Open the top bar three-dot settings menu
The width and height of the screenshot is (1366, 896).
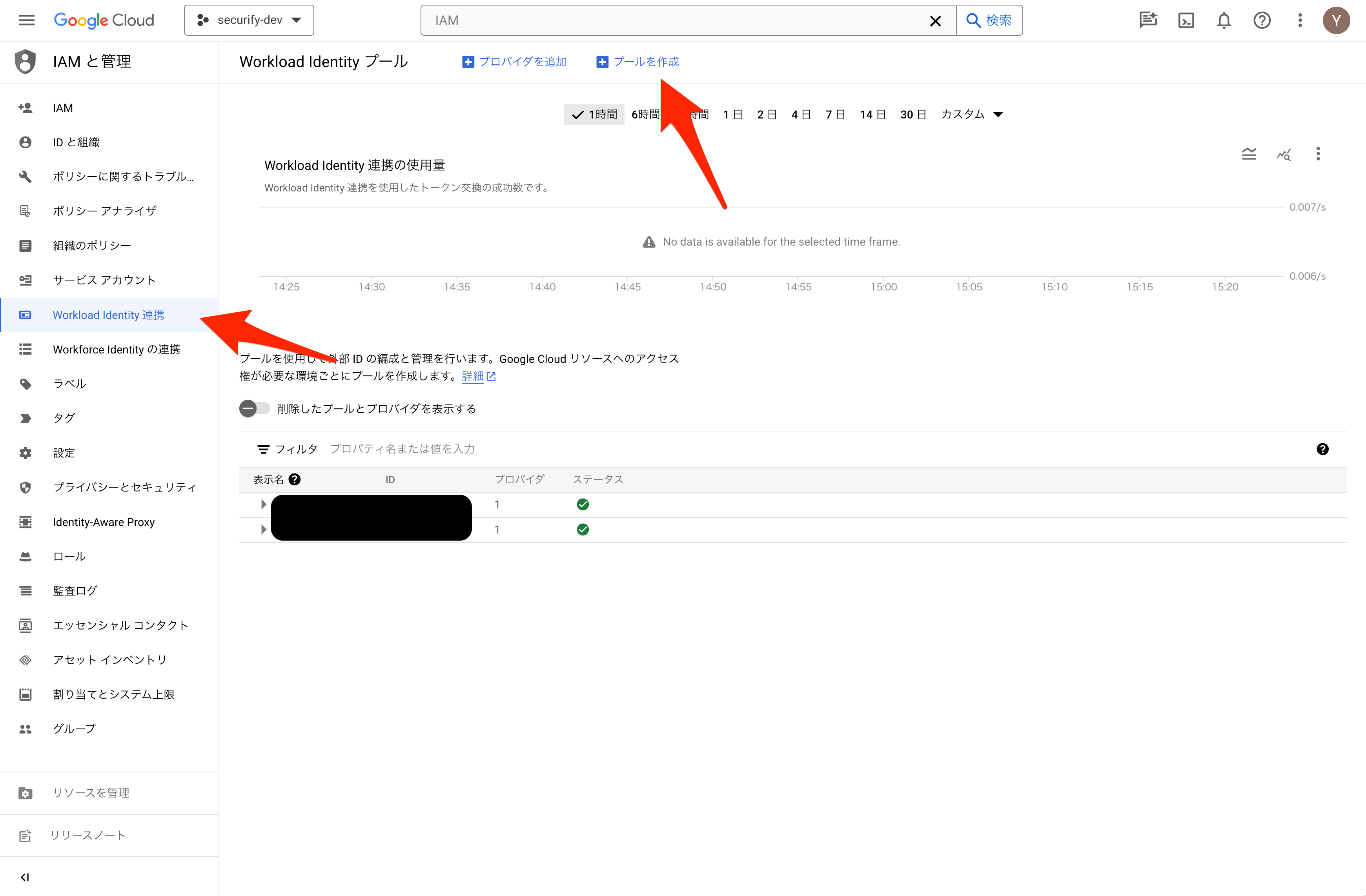pos(1300,21)
